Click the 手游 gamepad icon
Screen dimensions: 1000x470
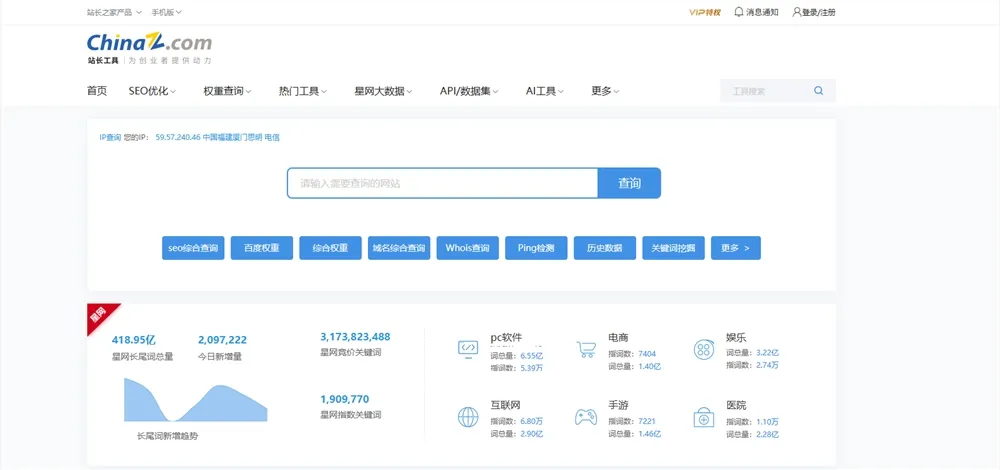pos(586,417)
